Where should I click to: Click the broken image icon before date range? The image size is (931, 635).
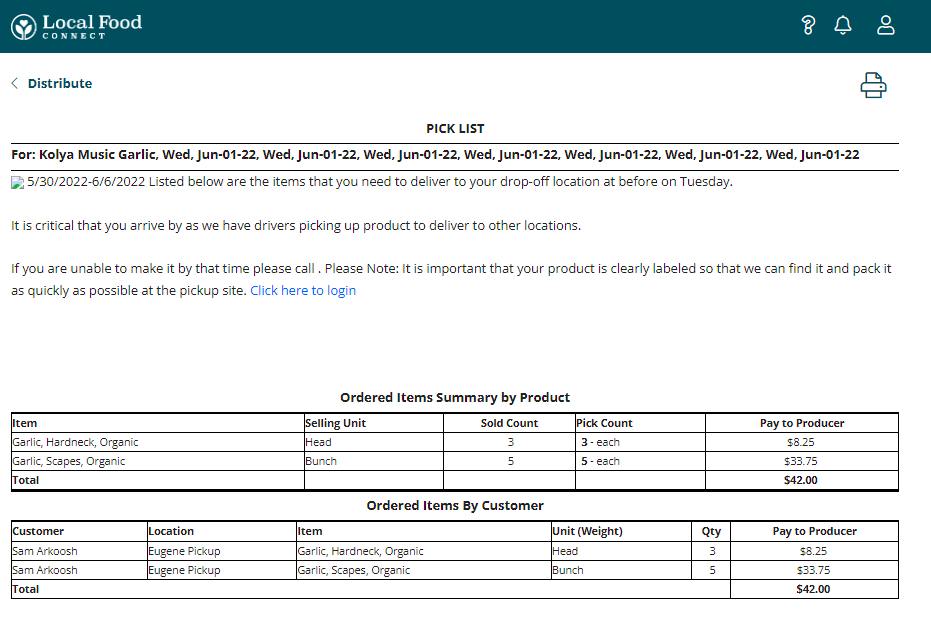[17, 183]
